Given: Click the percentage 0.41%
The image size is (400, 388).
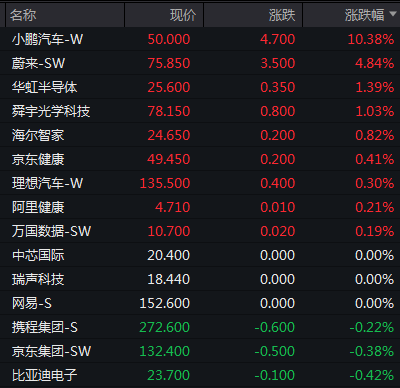Looking at the screenshot, I should pyautogui.click(x=375, y=159).
